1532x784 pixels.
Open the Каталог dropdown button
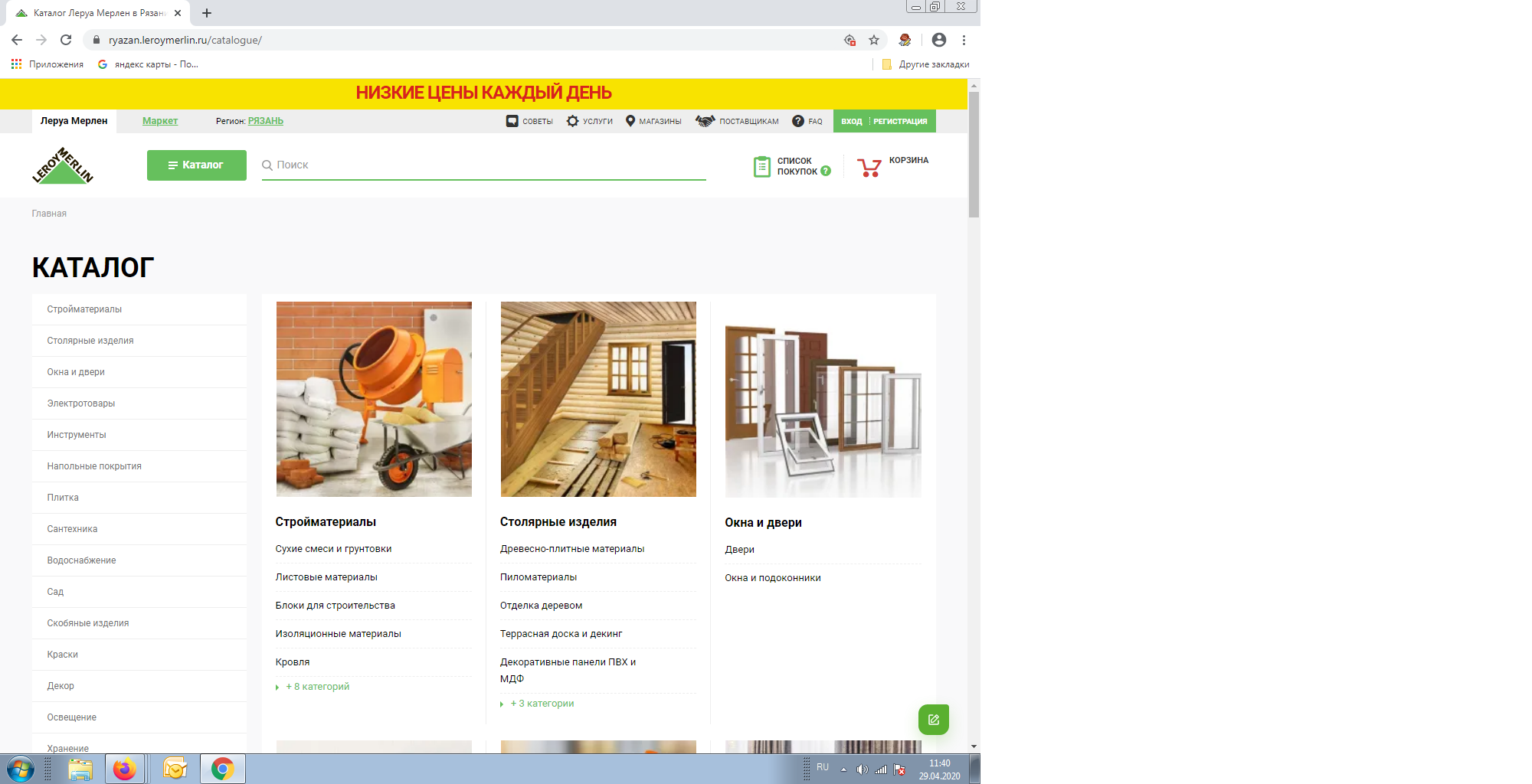197,165
